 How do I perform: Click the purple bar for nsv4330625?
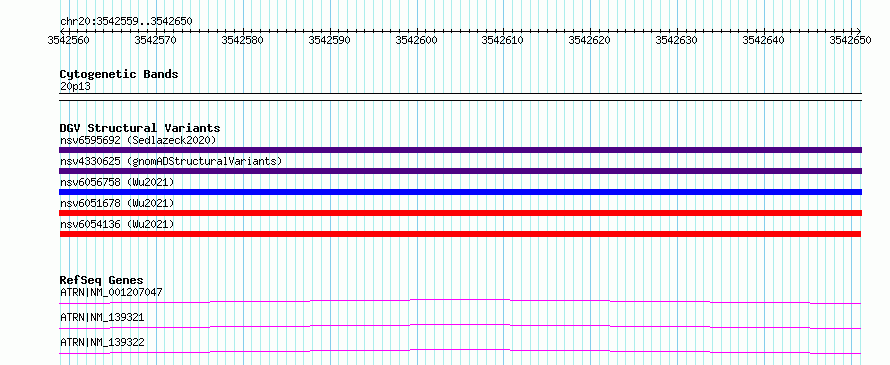pyautogui.click(x=460, y=171)
